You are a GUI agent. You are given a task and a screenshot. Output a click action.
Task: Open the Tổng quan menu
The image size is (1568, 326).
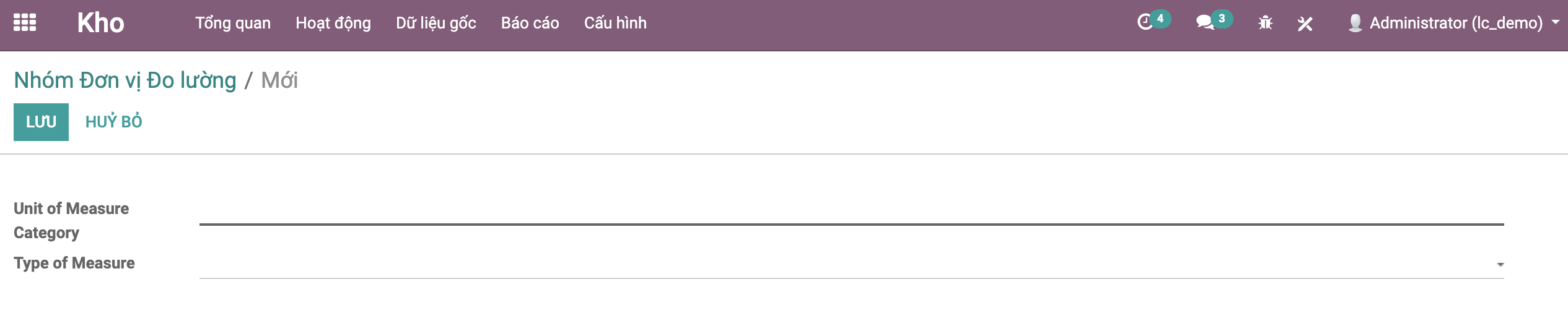[233, 23]
